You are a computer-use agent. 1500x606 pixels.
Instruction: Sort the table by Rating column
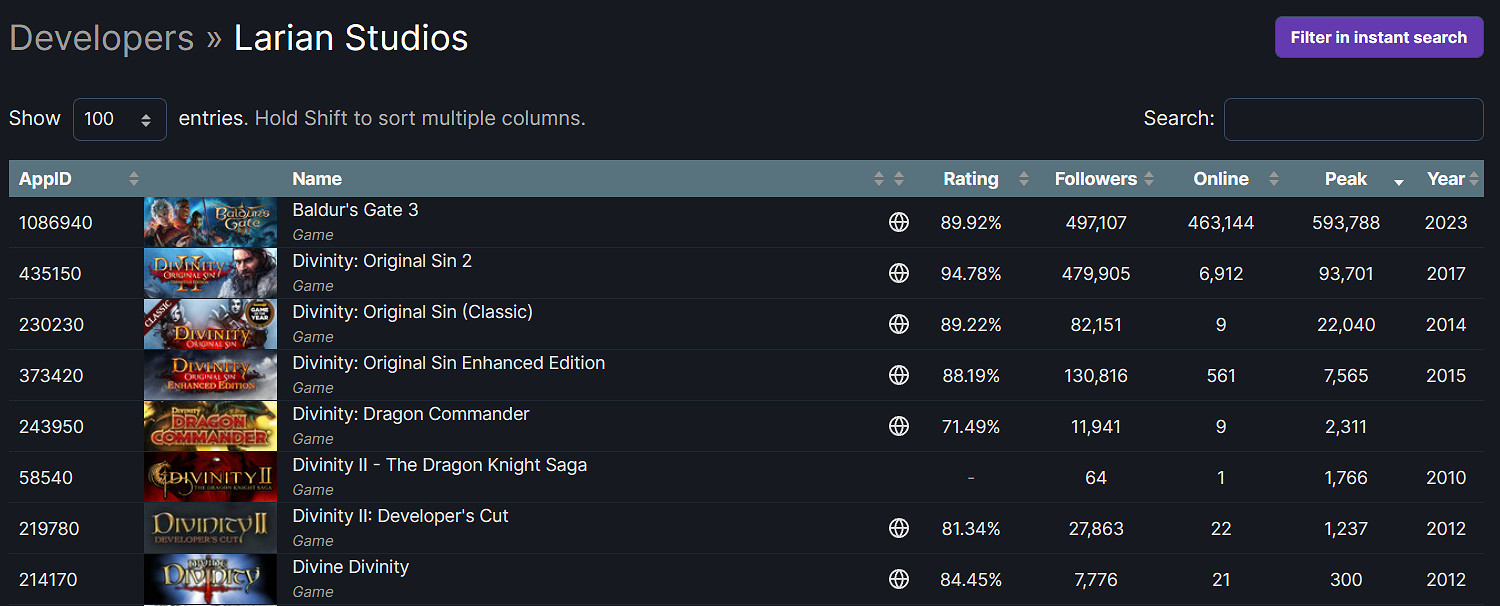click(971, 179)
